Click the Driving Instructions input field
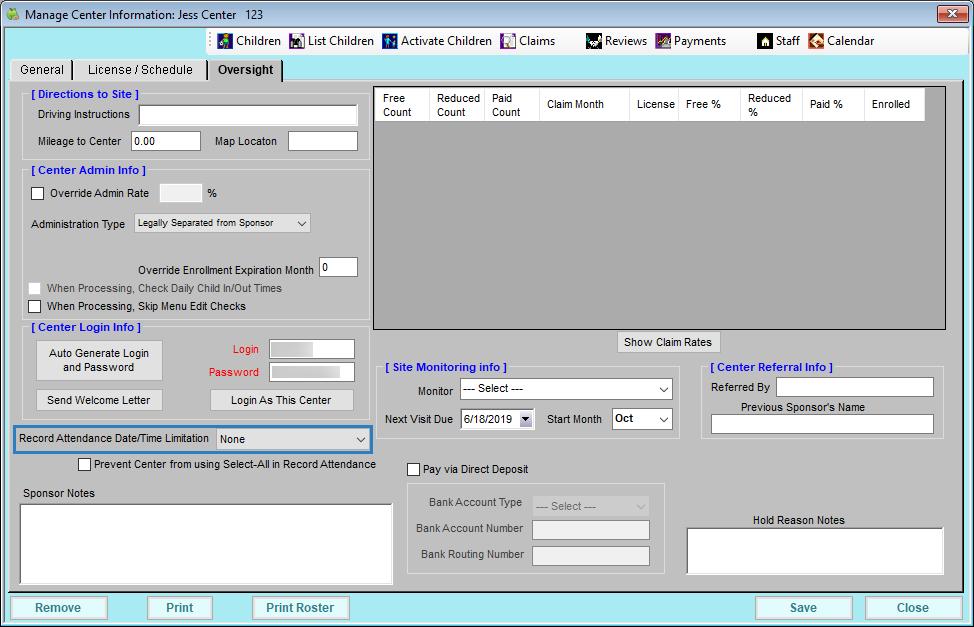Screen dimensions: 974x627 click(248, 115)
